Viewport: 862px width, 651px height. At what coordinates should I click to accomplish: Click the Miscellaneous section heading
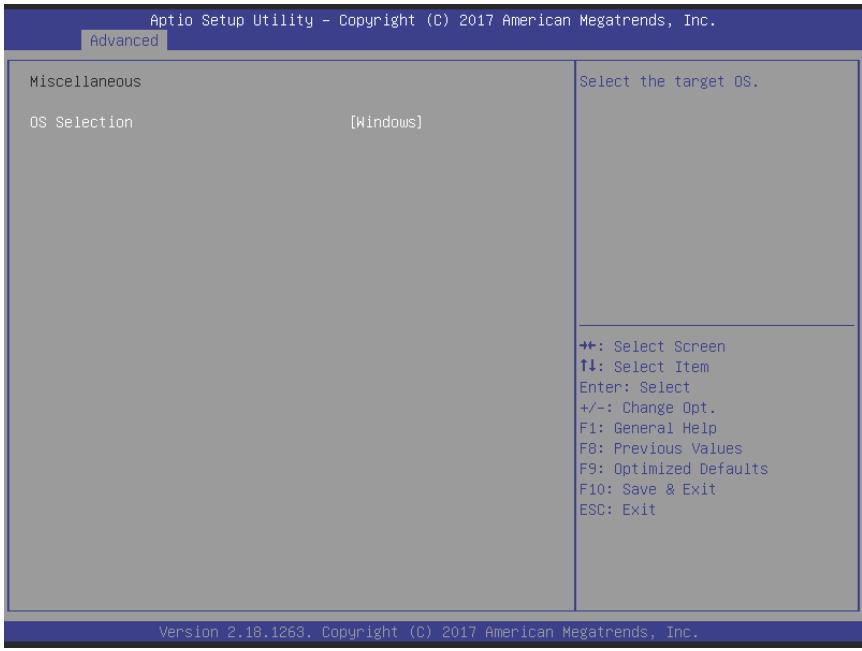85,81
